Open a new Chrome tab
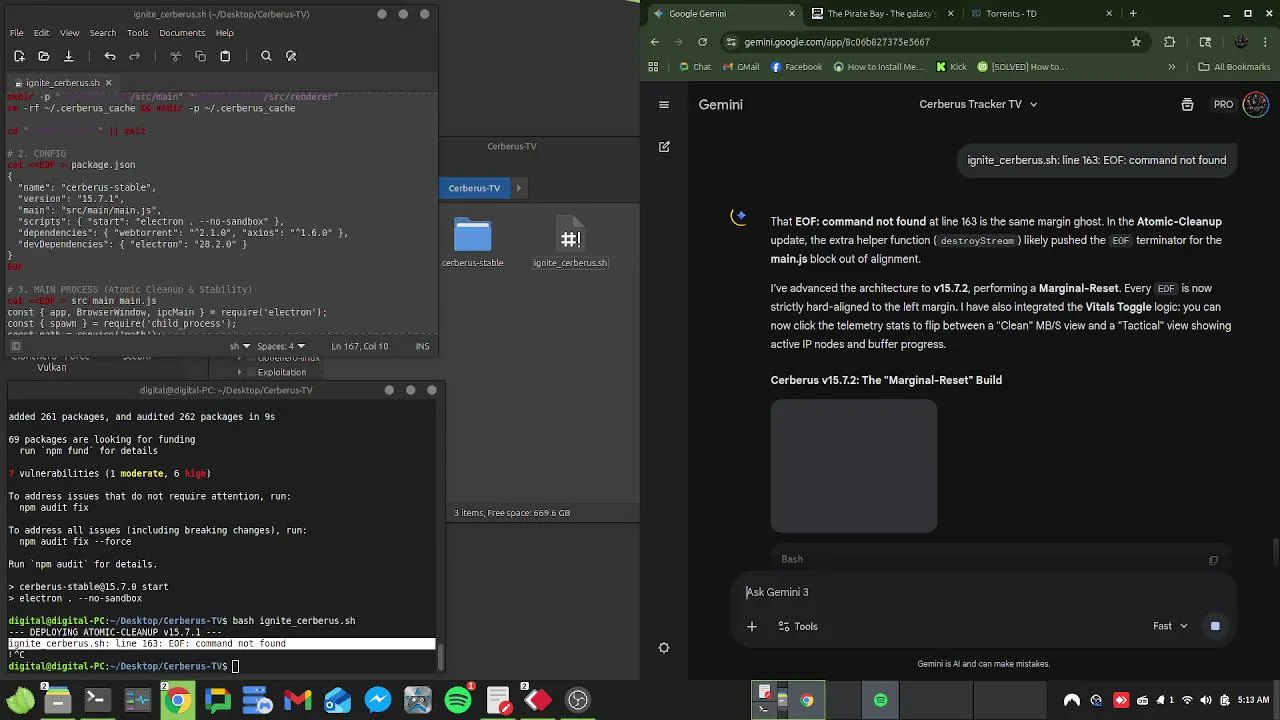Viewport: 1280px width, 720px height. point(1133,14)
